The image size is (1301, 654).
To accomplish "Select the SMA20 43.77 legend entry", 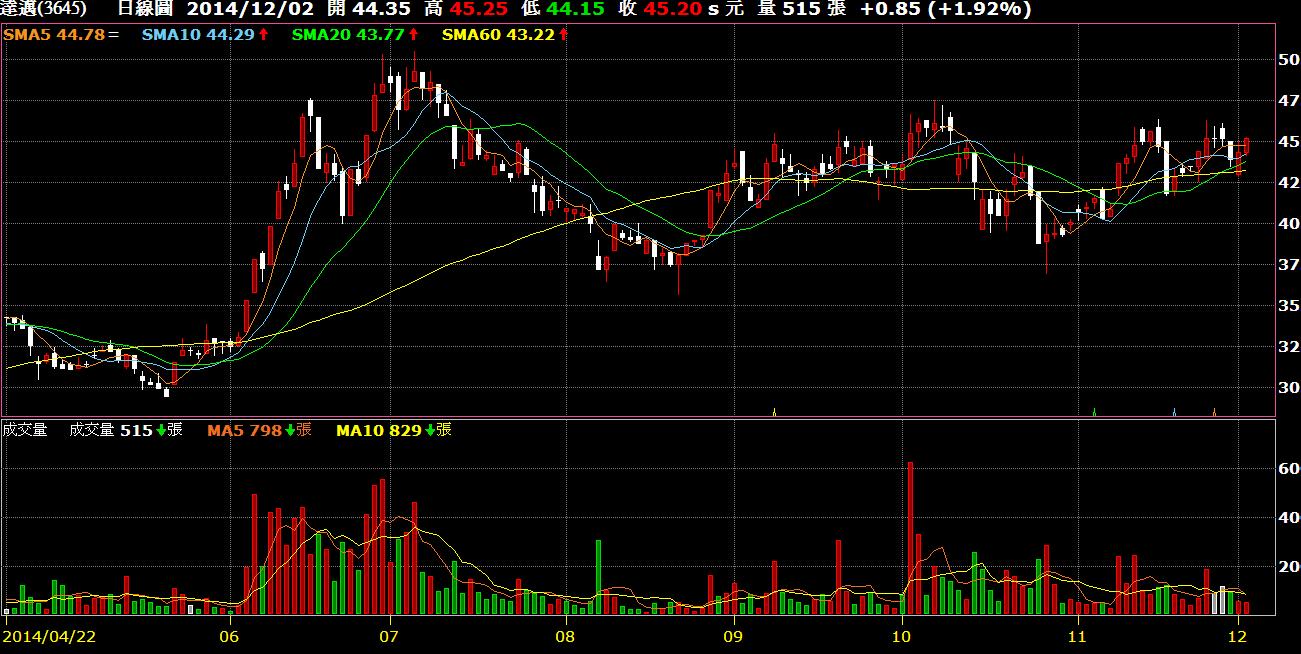I will (x=355, y=34).
